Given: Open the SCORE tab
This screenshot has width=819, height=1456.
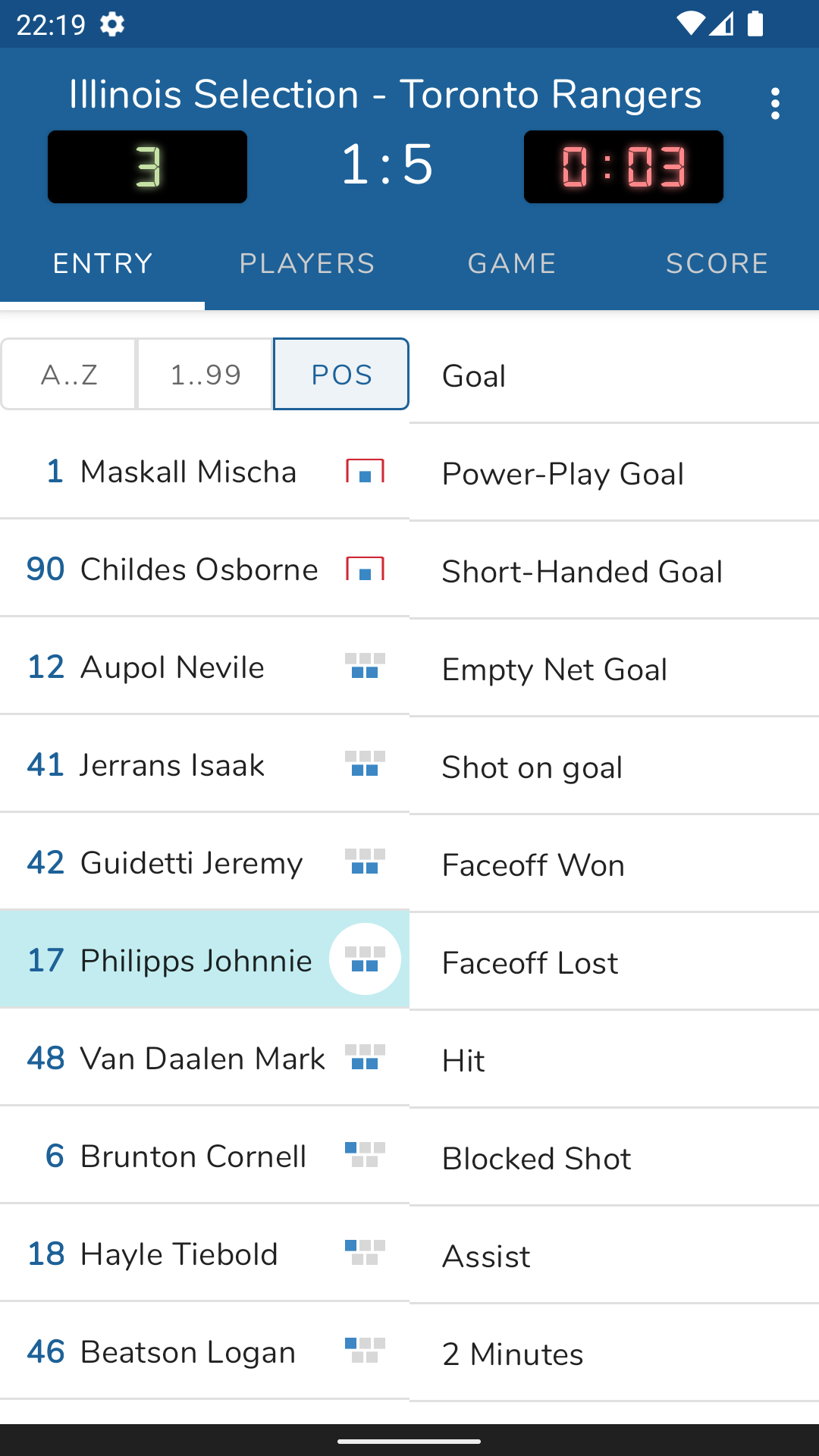Looking at the screenshot, I should [717, 264].
